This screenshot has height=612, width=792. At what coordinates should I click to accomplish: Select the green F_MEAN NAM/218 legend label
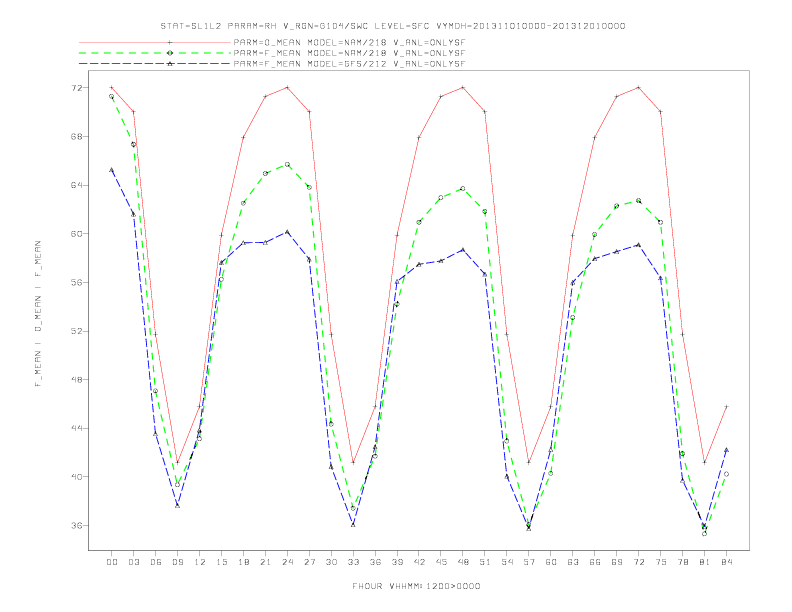[x=349, y=53]
